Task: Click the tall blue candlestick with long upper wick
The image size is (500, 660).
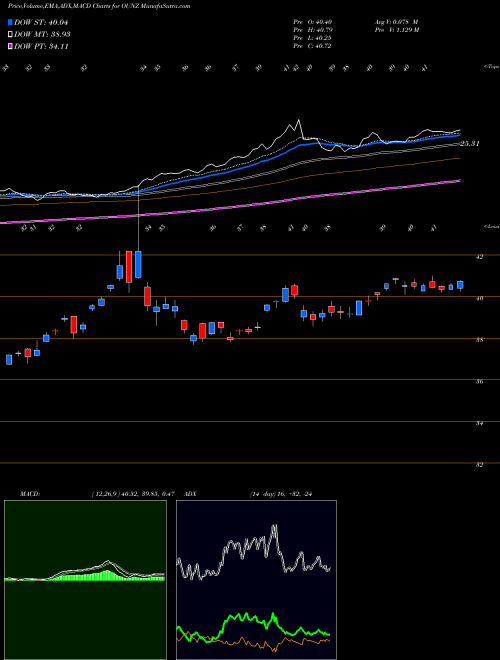Action: pos(138,264)
